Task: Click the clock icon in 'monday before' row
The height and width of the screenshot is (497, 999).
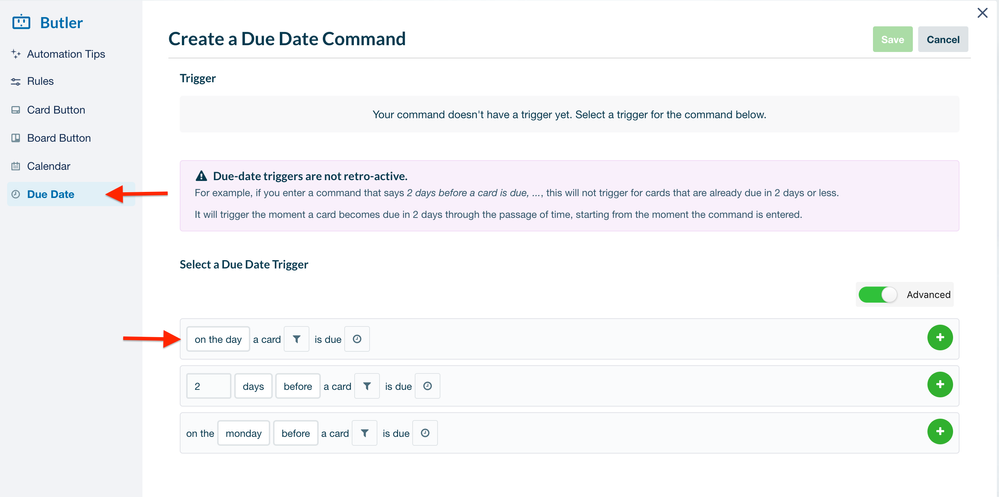Action: tap(425, 433)
